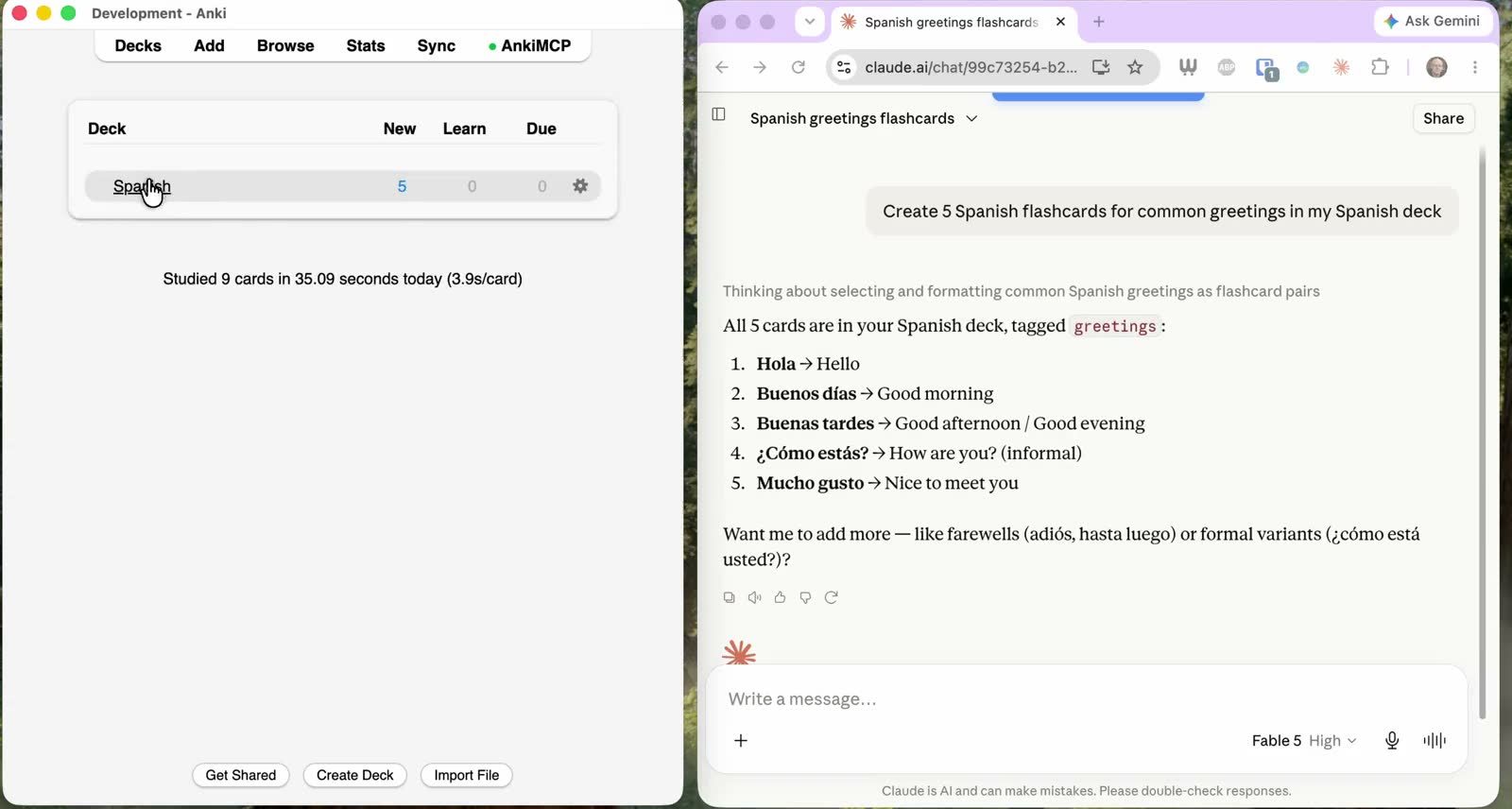Click the Import File button
Screen dimensions: 1512x809
pos(467,775)
